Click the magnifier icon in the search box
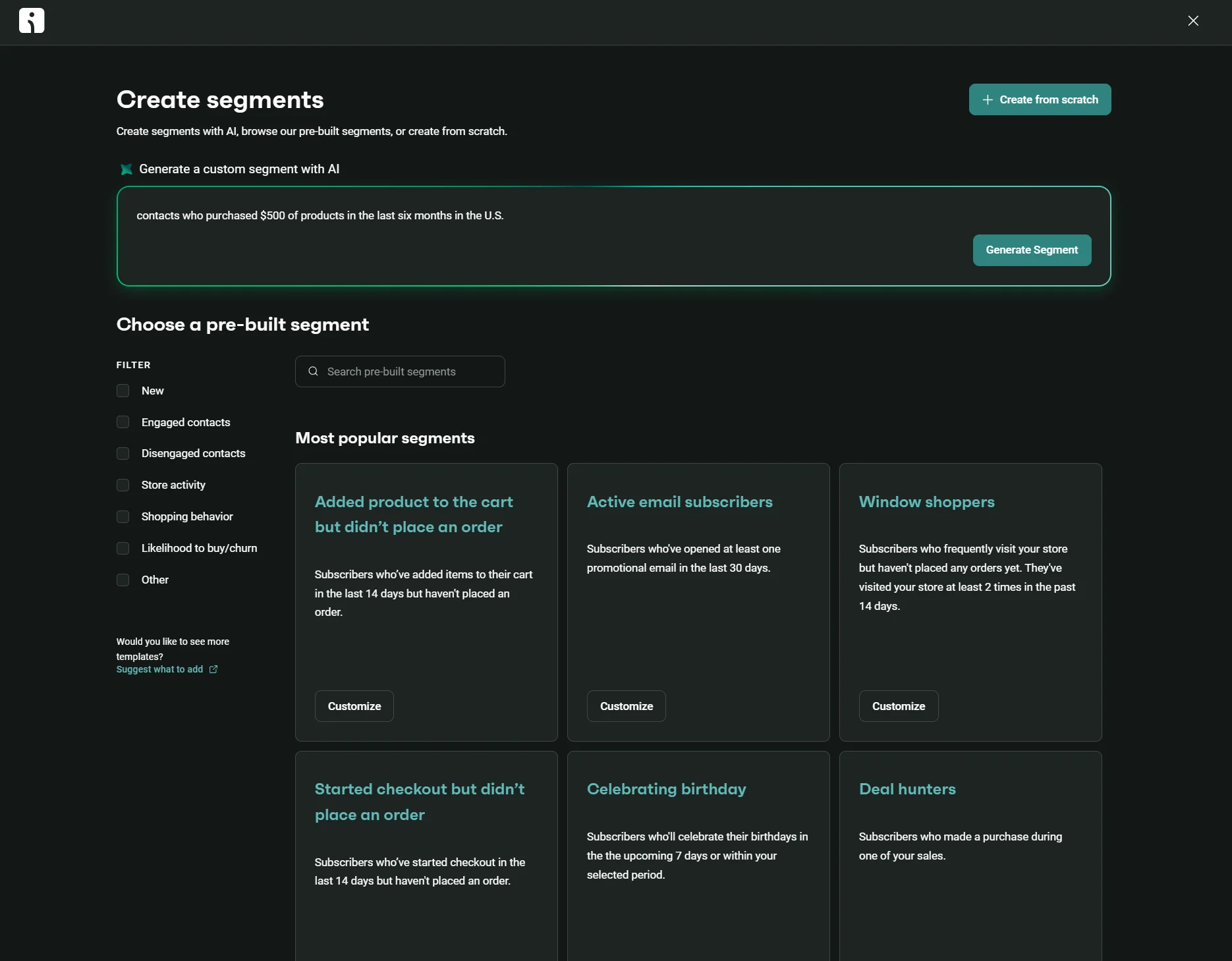Viewport: 1232px width, 961px height. pos(313,371)
